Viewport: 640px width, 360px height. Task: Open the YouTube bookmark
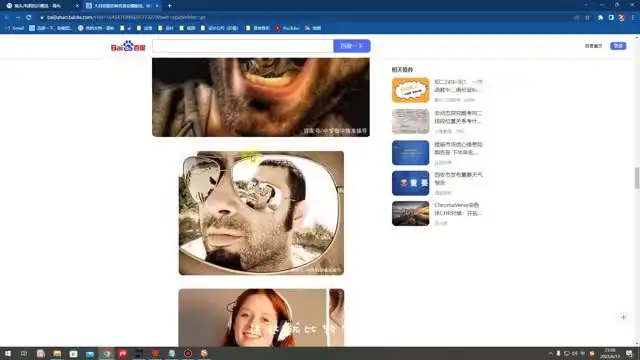pos(287,28)
